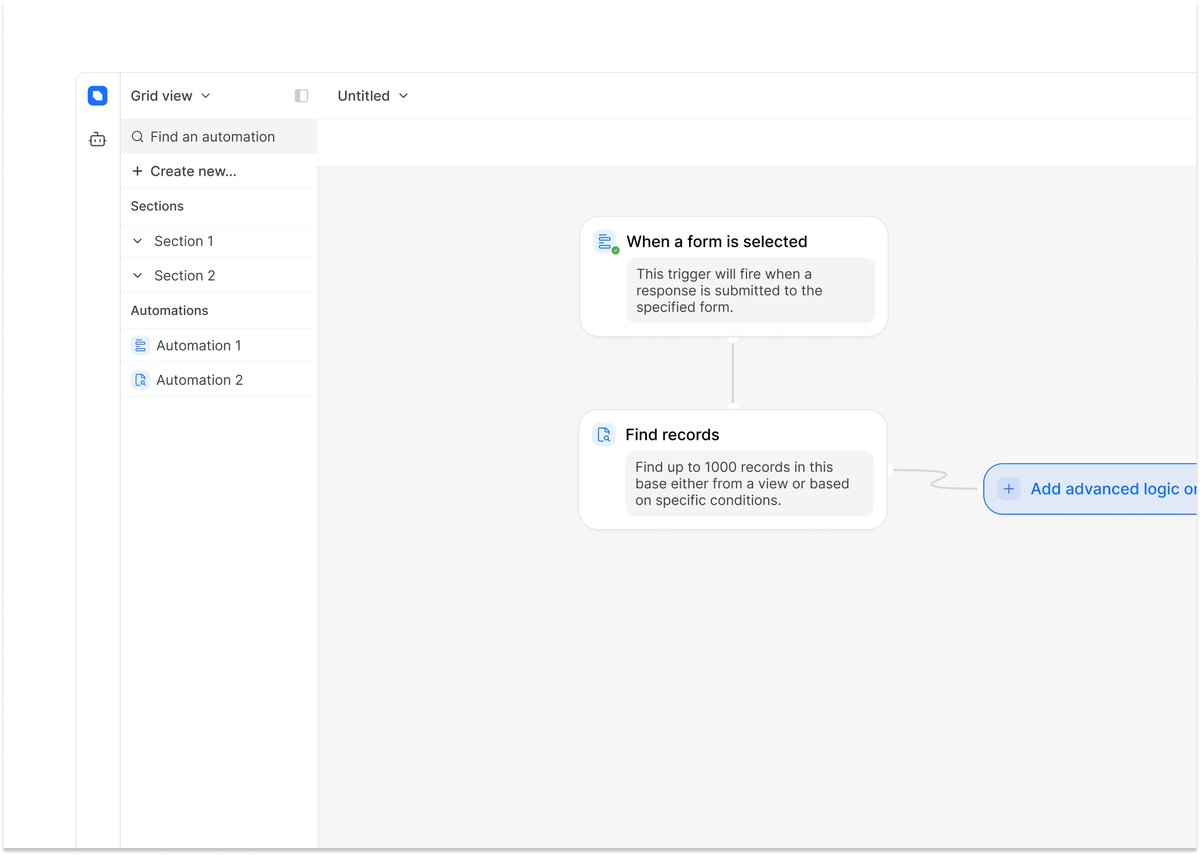Viewport: 1200px width, 855px height.
Task: Click the plus icon beside Create new
Action: pos(138,171)
